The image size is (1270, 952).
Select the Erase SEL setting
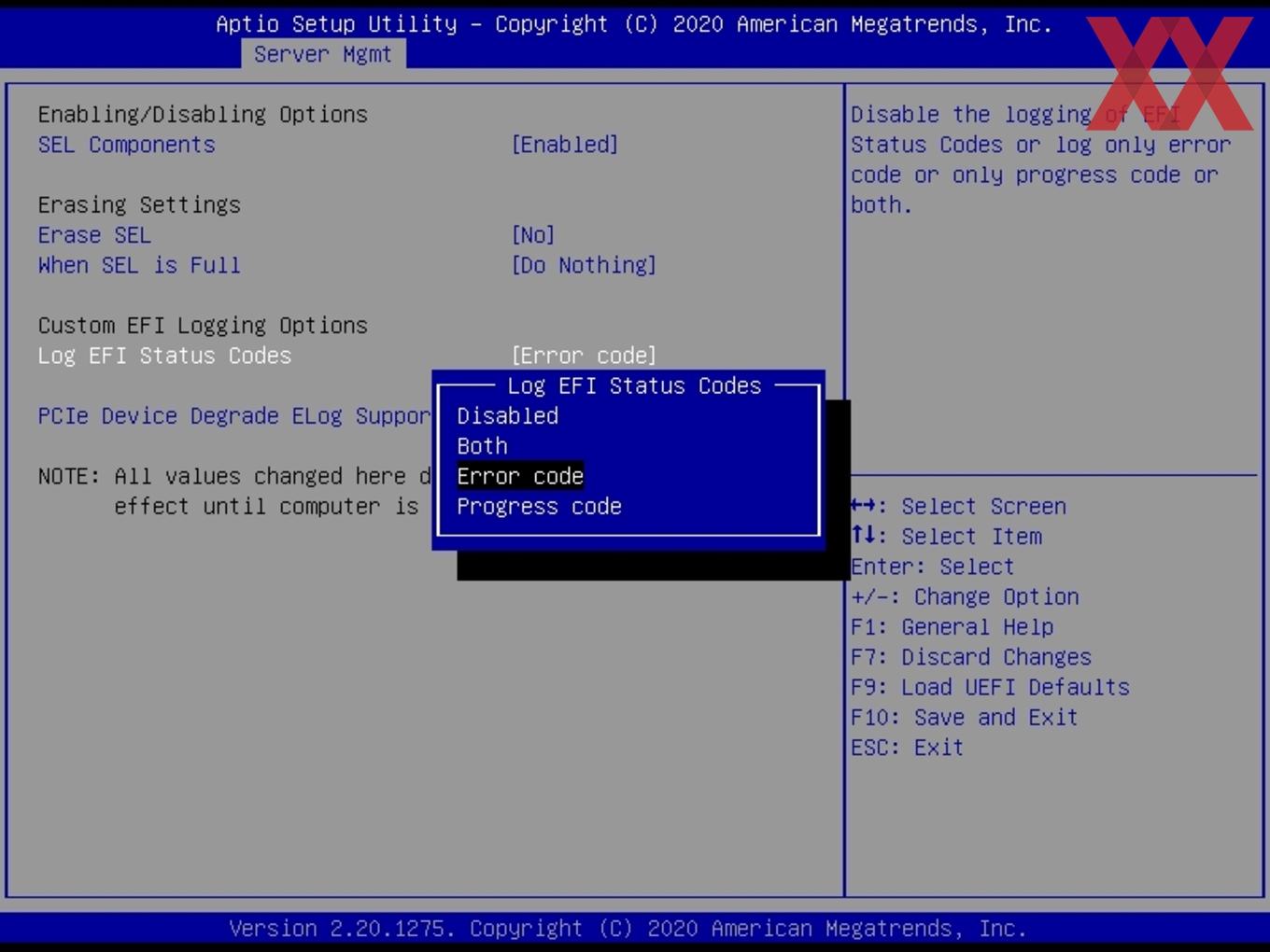coord(94,235)
